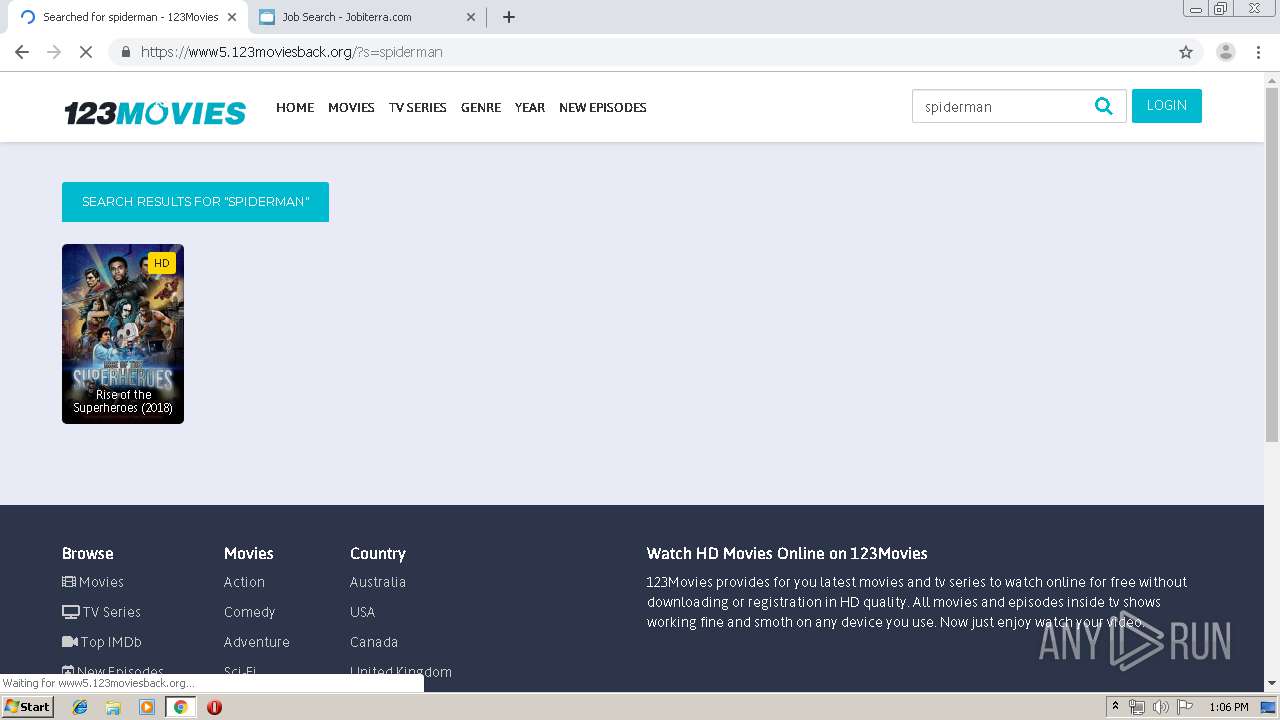Open the USA country link

coord(362,612)
